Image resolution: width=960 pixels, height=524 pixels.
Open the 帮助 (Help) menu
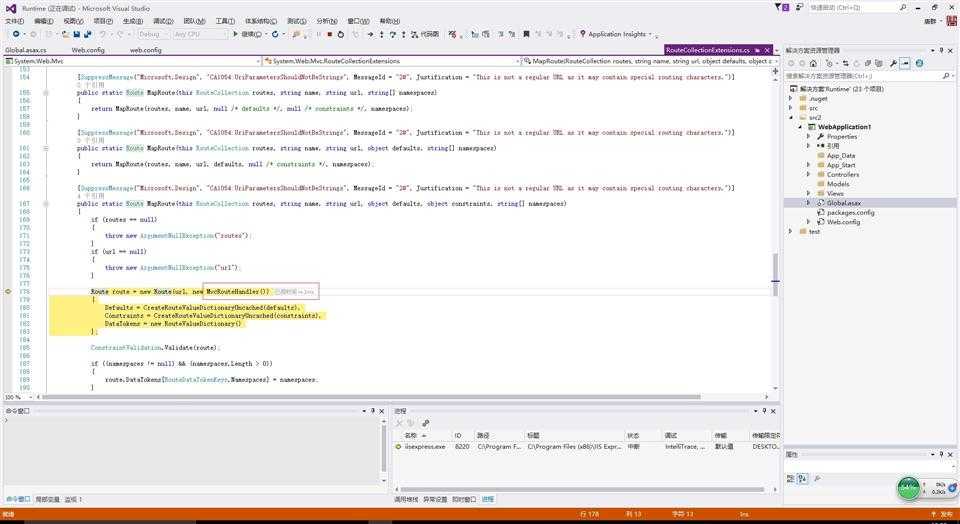click(389, 21)
